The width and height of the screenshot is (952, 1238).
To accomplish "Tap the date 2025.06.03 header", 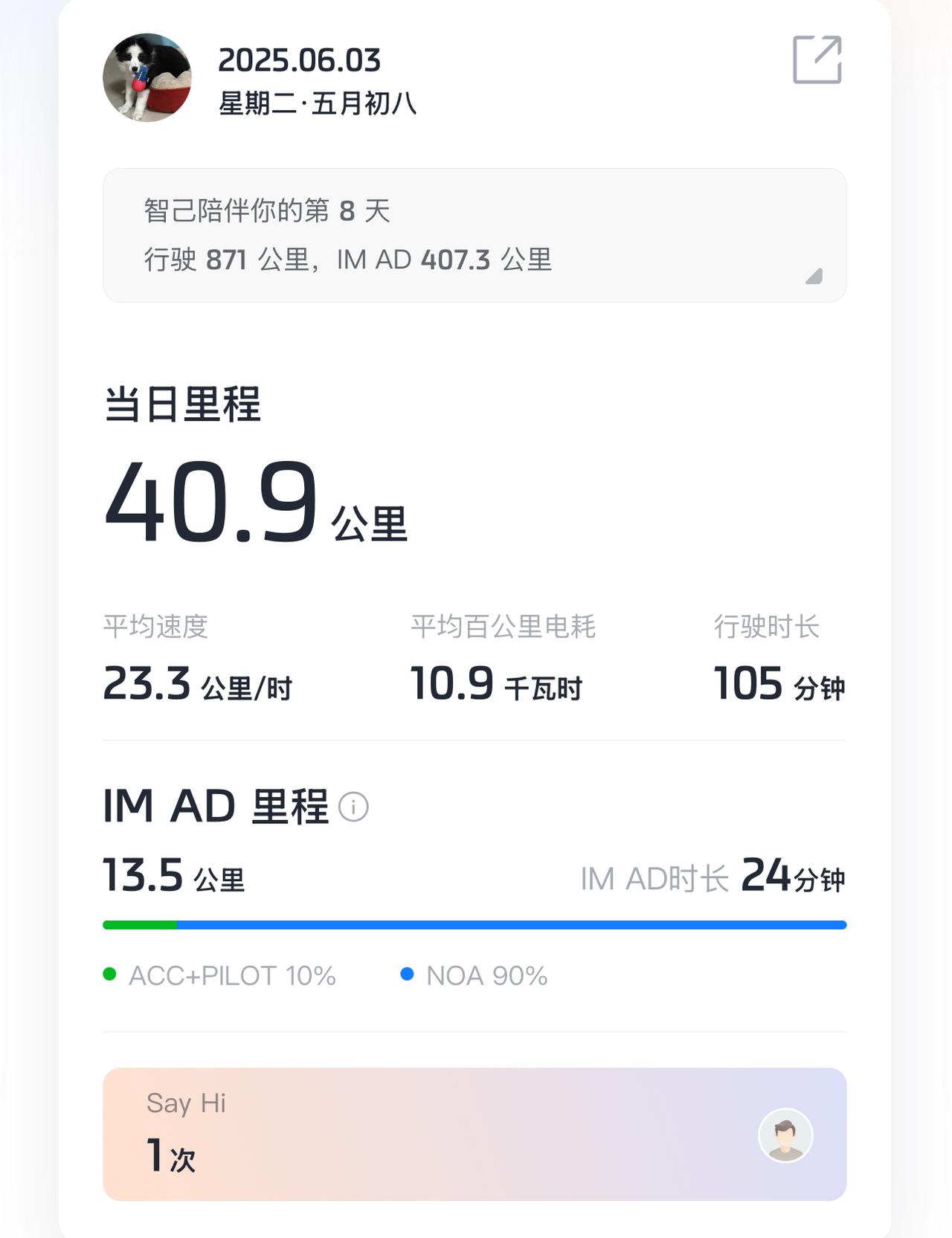I will 299,60.
